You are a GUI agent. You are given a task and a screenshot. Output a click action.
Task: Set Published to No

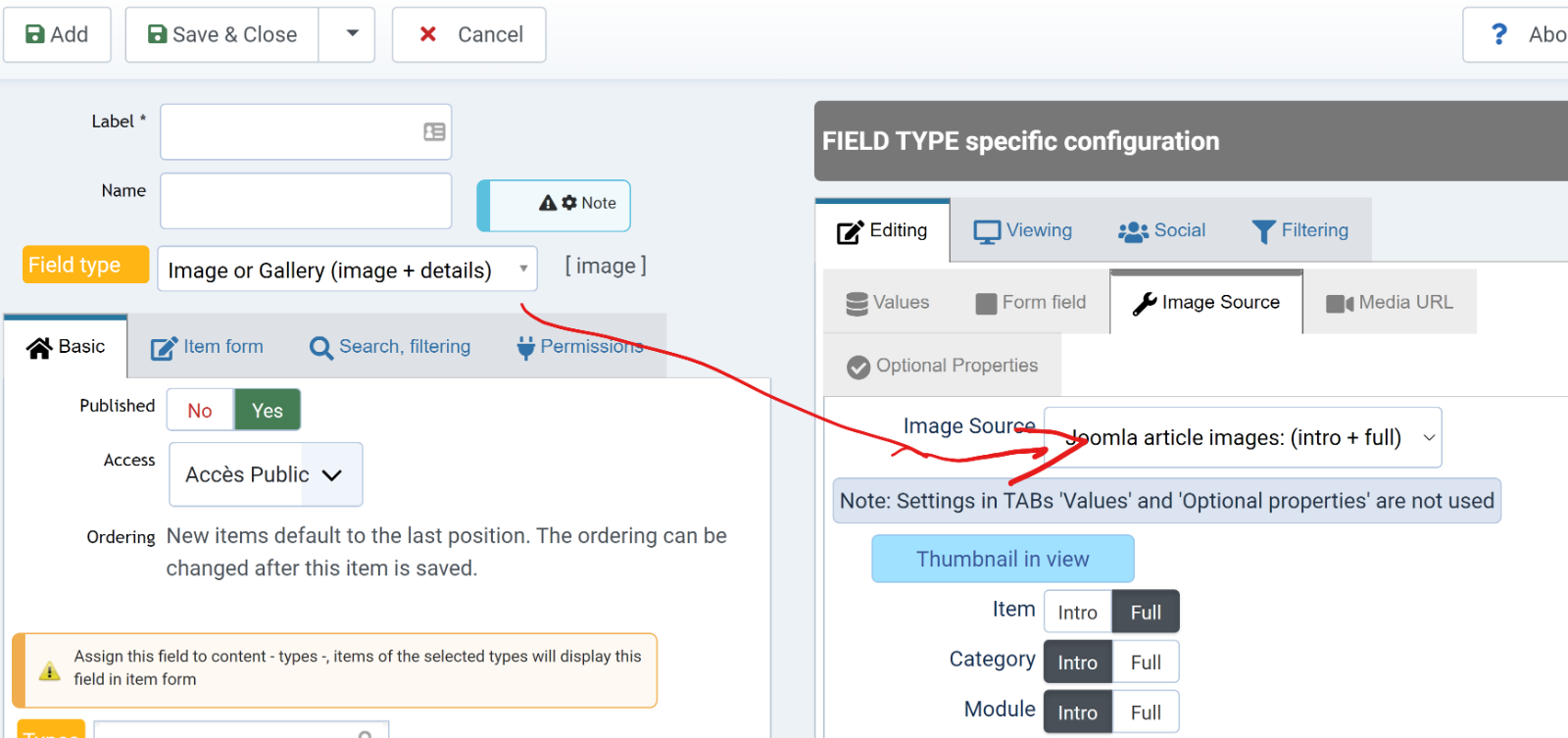[200, 411]
